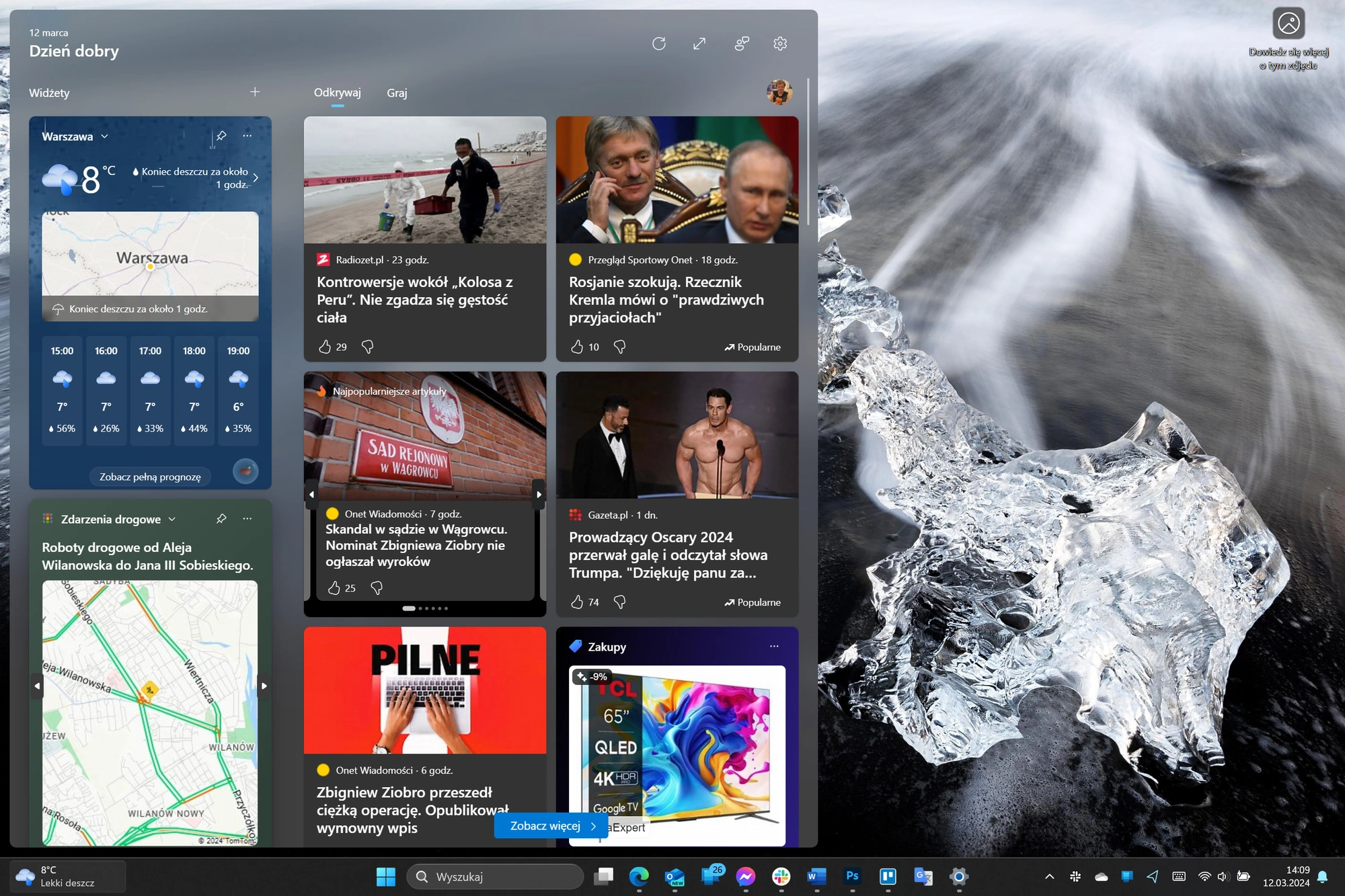Open the taskbar weather widget button
This screenshot has height=896, width=1345.
pyautogui.click(x=68, y=877)
